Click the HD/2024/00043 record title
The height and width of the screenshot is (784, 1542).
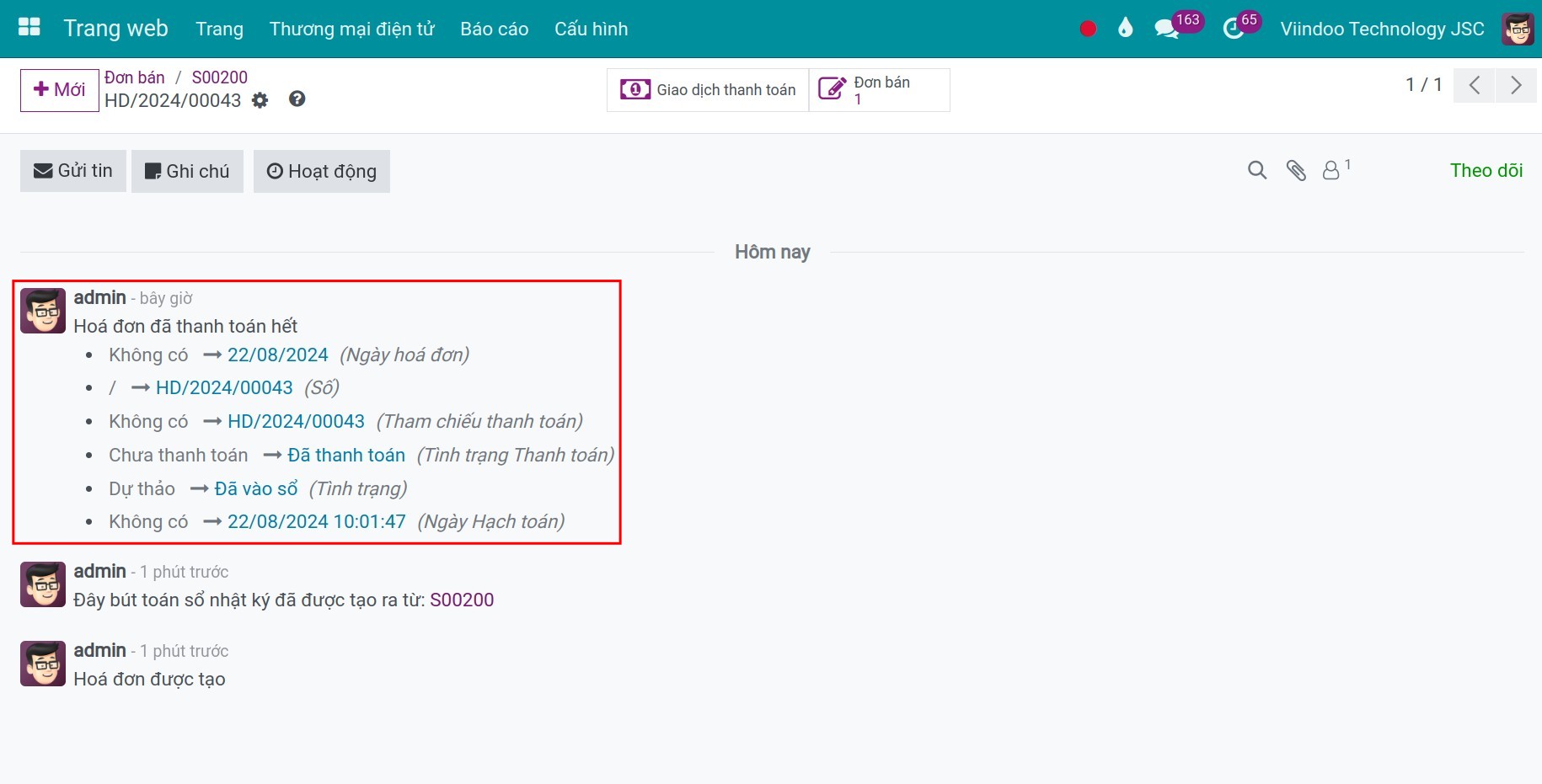[173, 100]
